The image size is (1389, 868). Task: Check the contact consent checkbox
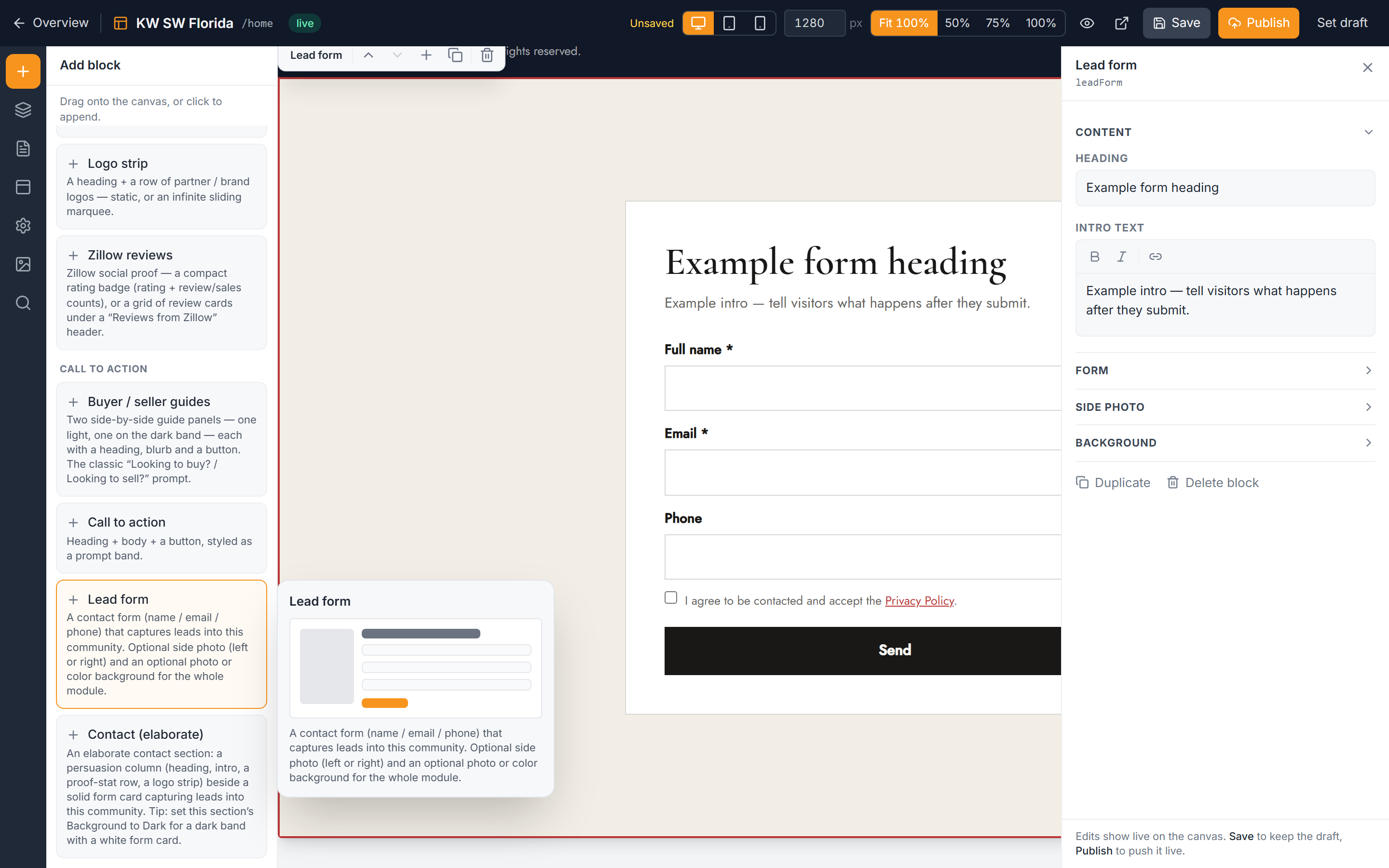pos(670,597)
